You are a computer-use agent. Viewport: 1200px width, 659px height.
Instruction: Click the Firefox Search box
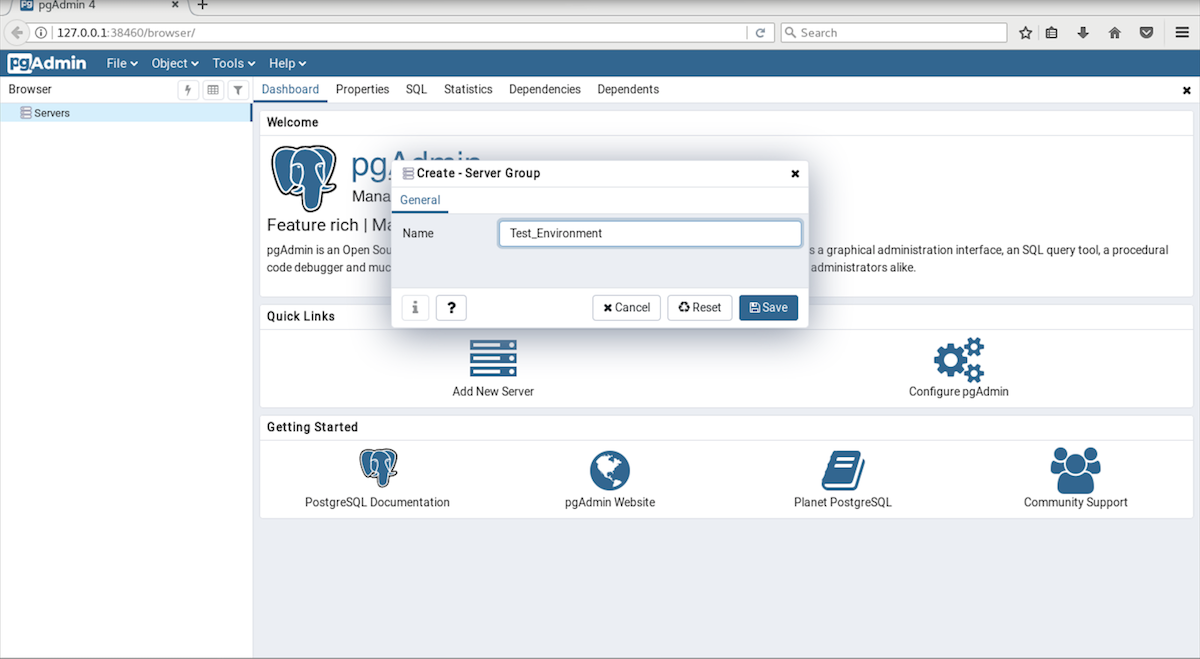894,33
